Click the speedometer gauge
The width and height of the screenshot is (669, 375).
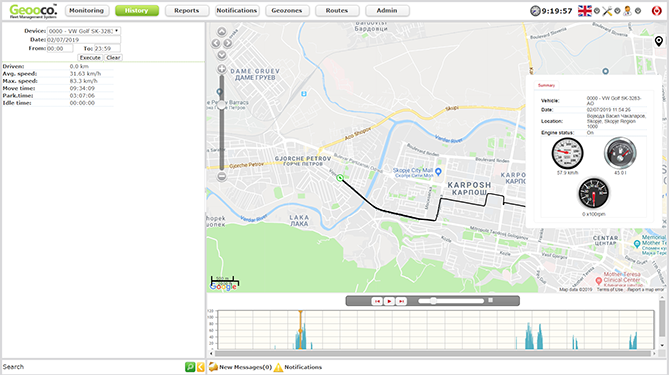567,153
